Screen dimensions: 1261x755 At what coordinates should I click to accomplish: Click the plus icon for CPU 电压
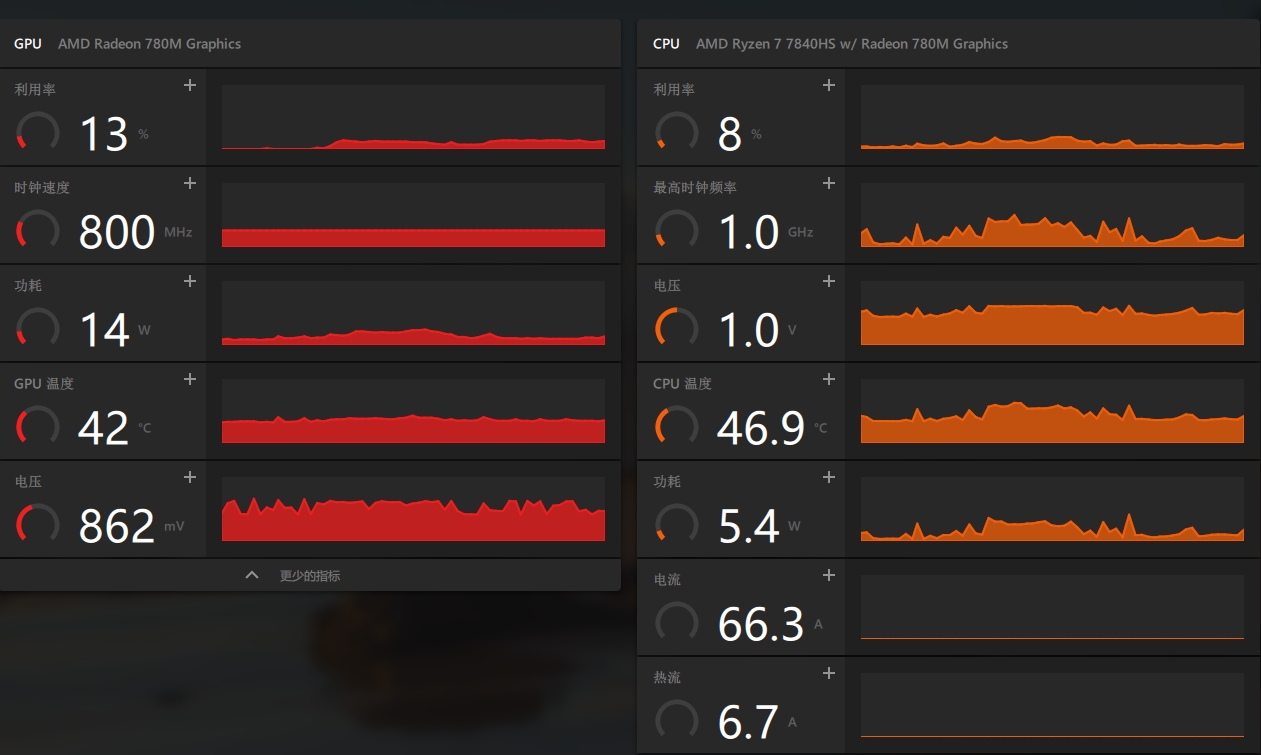pyautogui.click(x=828, y=282)
